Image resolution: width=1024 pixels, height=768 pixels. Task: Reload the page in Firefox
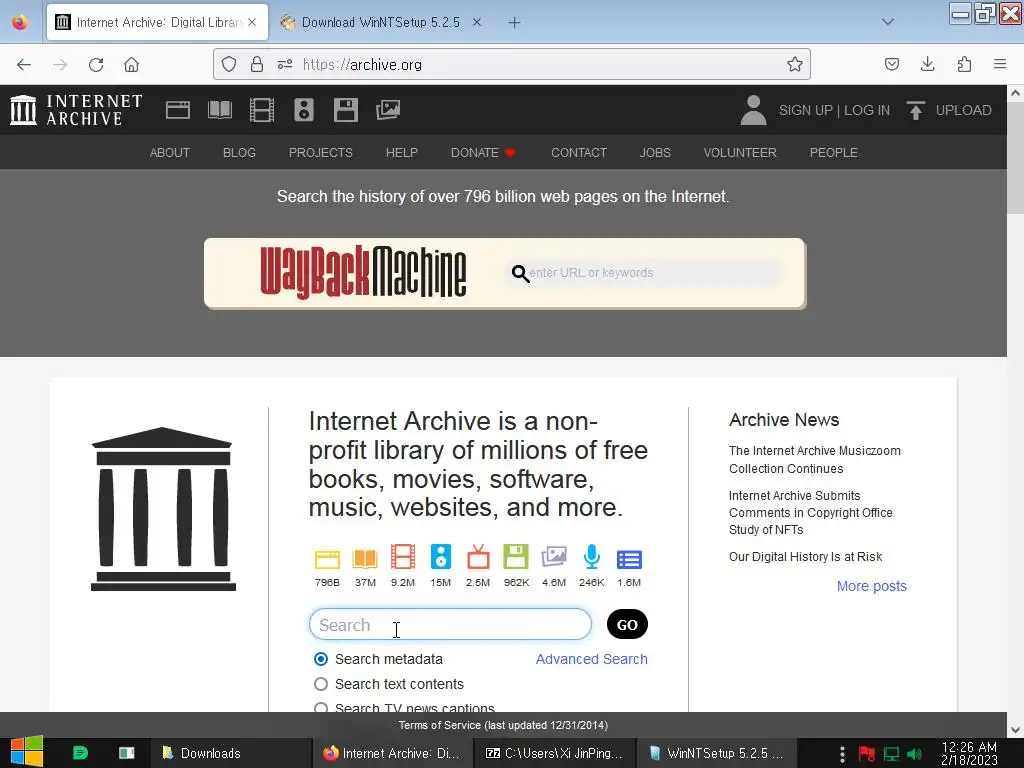(x=96, y=65)
